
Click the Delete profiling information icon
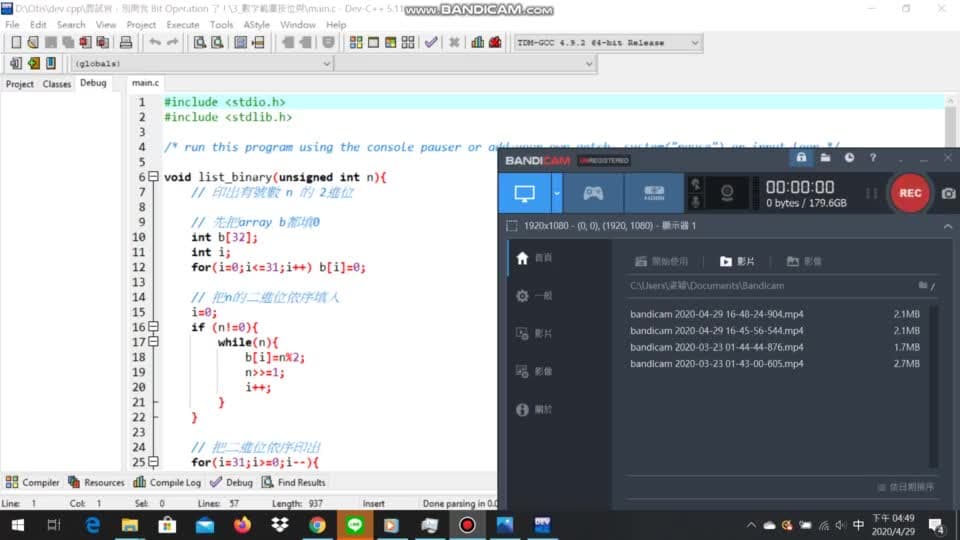495,42
